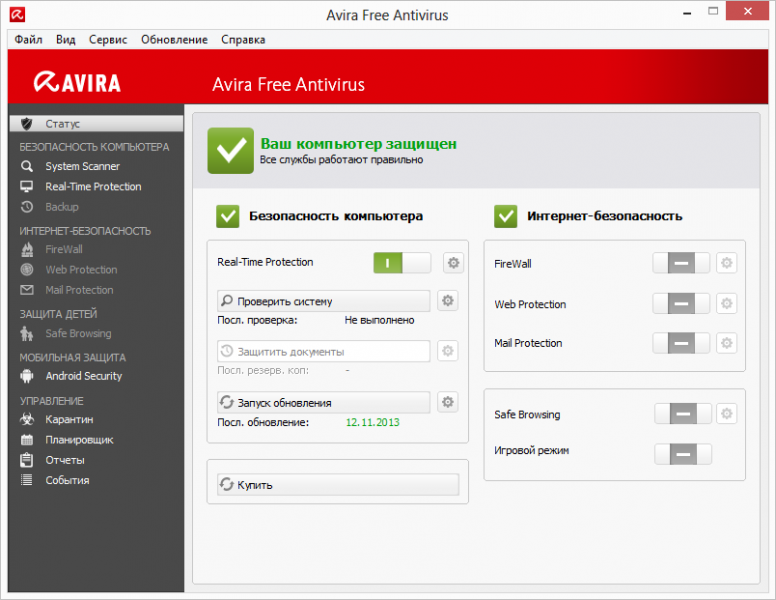The image size is (776, 600).
Task: Open the Справка menu
Action: coord(243,40)
